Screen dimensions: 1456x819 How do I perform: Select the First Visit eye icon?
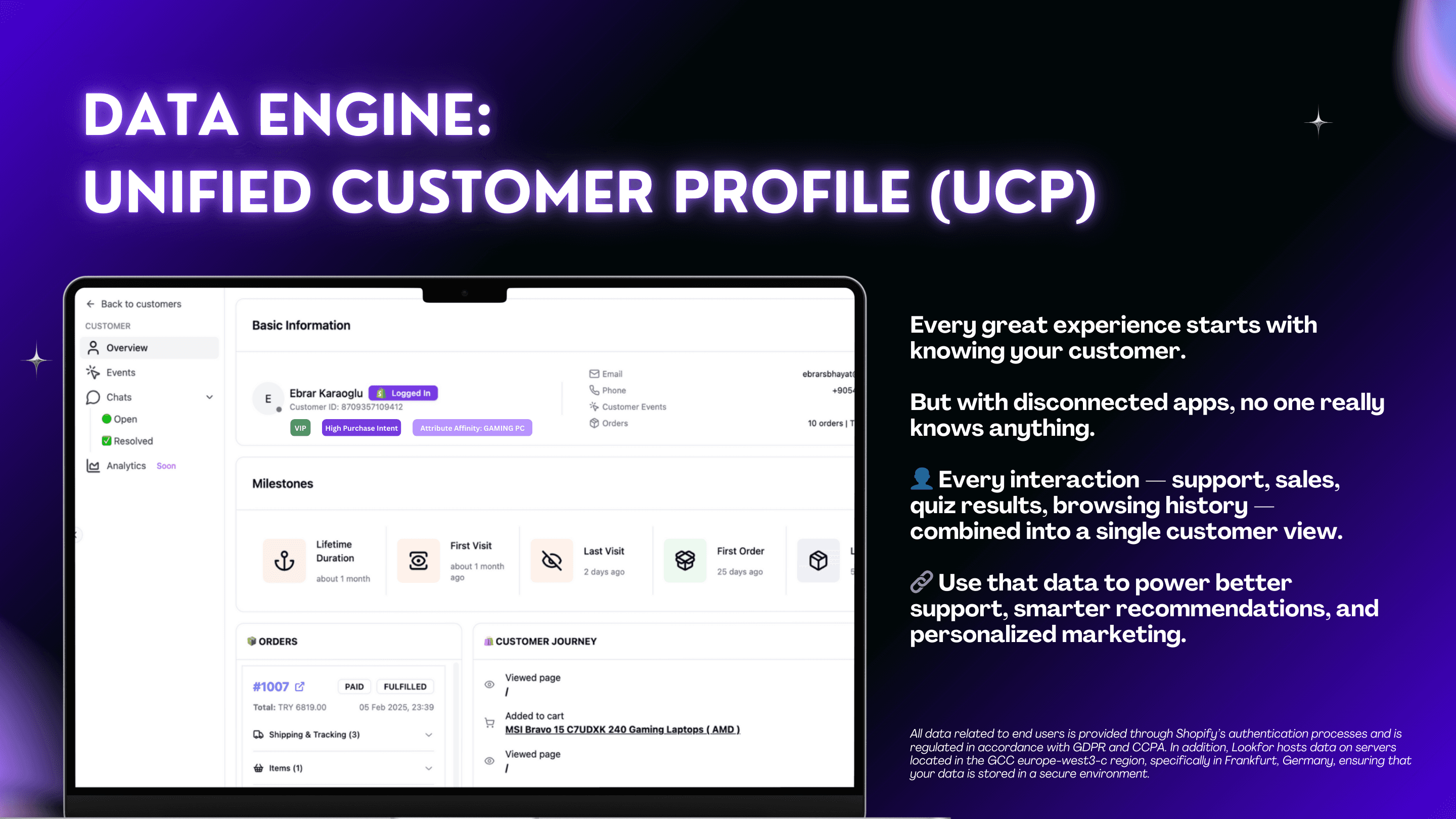(x=418, y=560)
